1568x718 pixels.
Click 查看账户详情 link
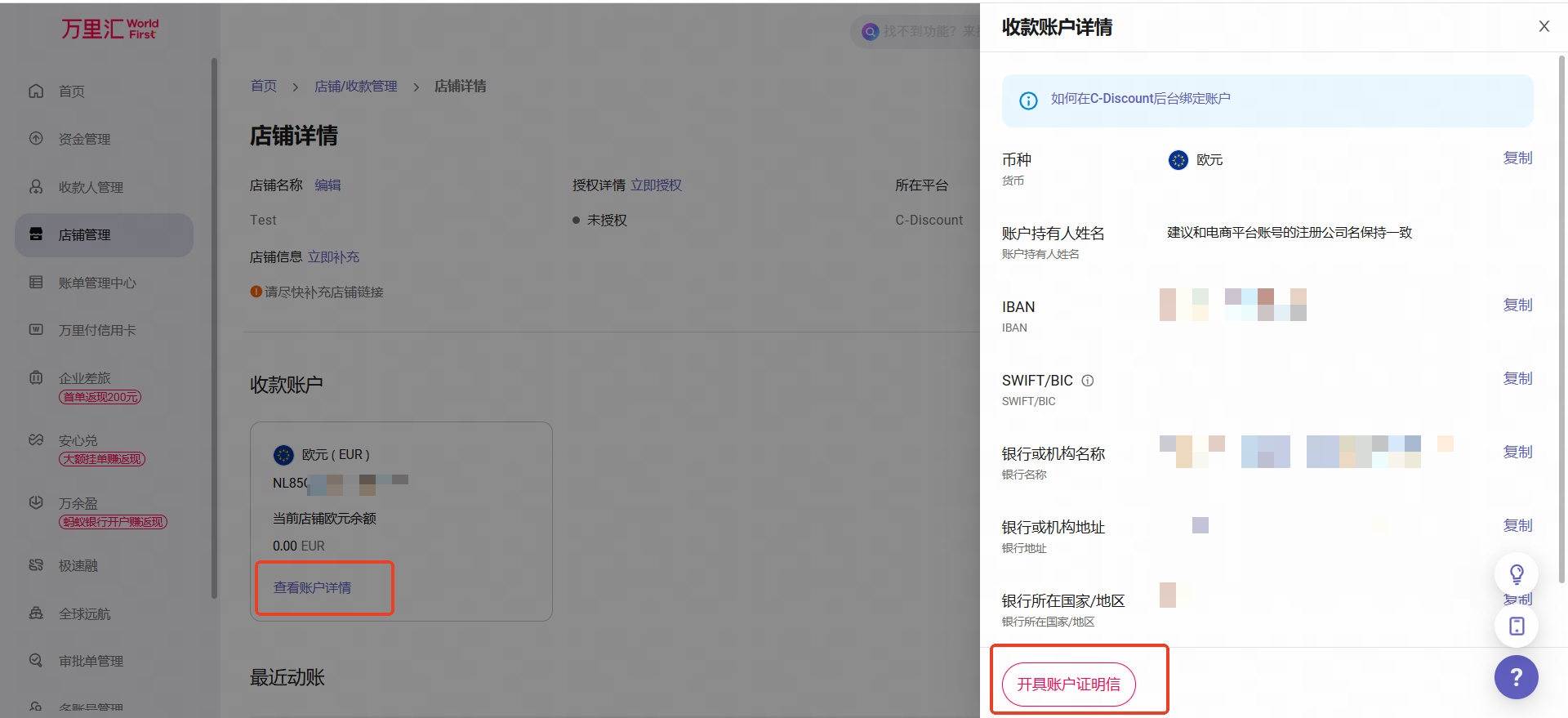click(x=312, y=587)
